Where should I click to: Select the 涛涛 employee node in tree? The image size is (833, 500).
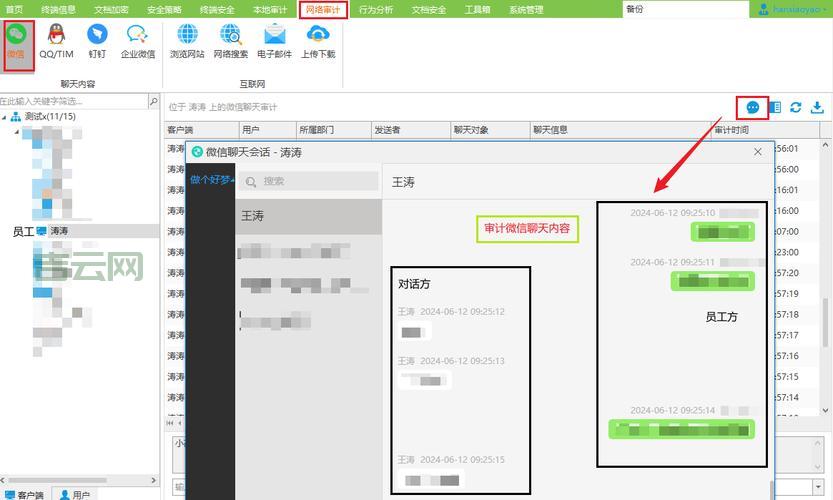[59, 231]
